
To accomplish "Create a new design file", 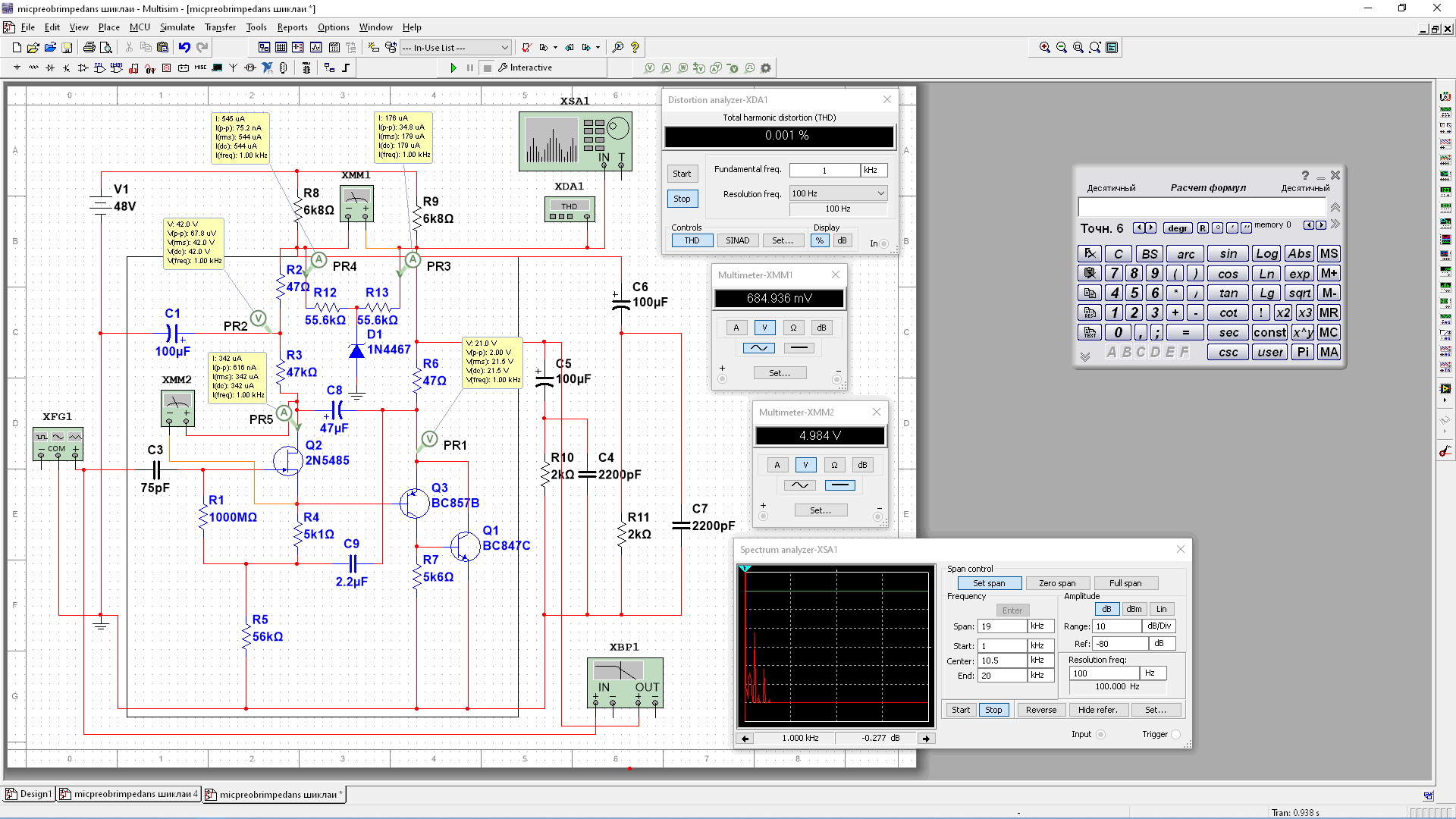I will (x=17, y=48).
